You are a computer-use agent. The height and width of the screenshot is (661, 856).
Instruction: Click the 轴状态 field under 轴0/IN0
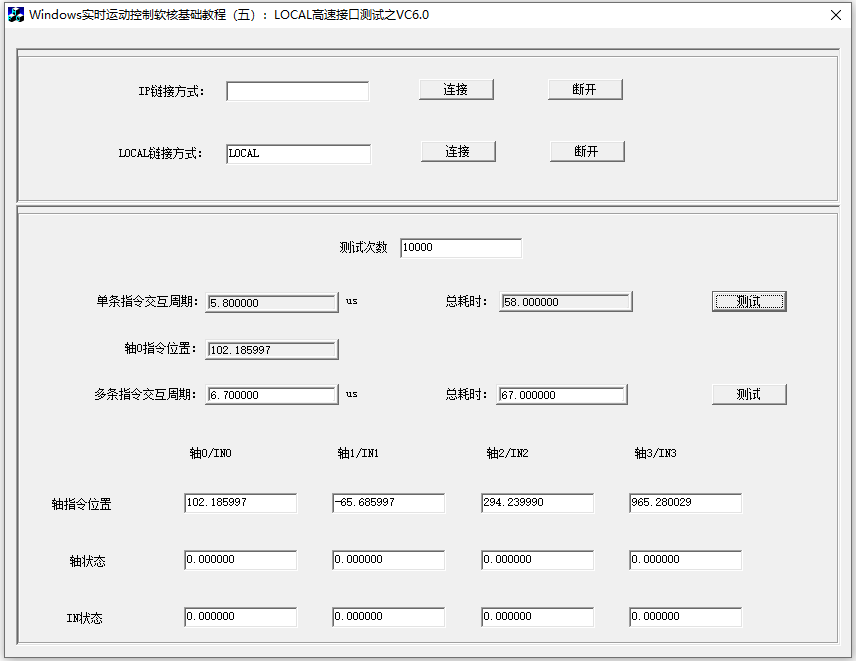(240, 560)
